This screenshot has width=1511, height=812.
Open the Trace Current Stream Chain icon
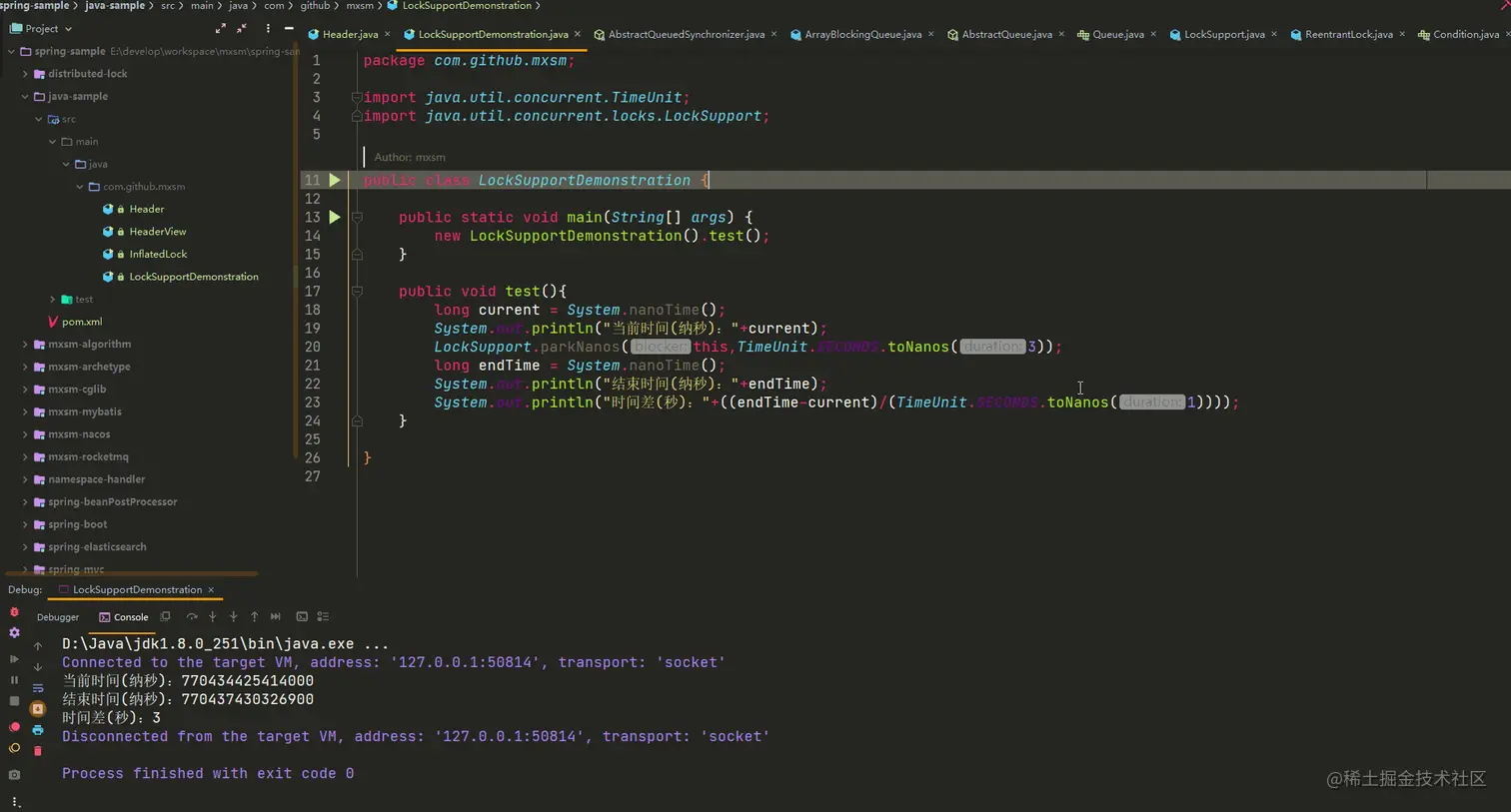[x=323, y=617]
